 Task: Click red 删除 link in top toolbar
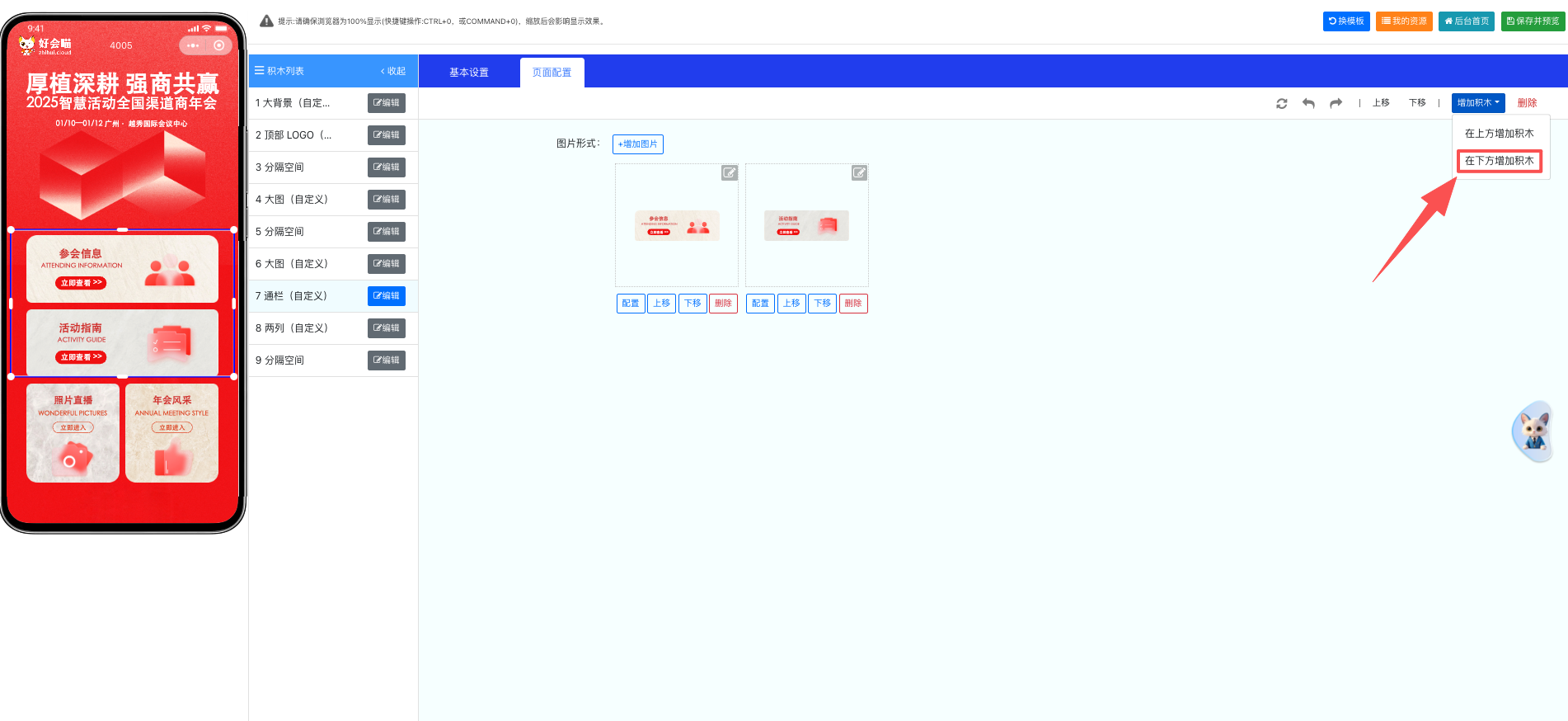coord(1527,103)
